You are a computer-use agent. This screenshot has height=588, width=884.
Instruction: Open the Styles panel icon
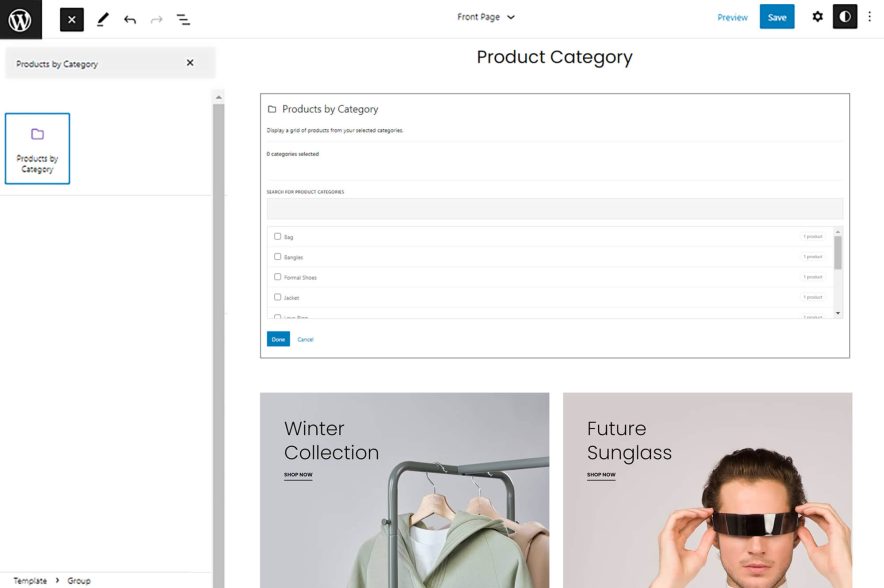(845, 17)
